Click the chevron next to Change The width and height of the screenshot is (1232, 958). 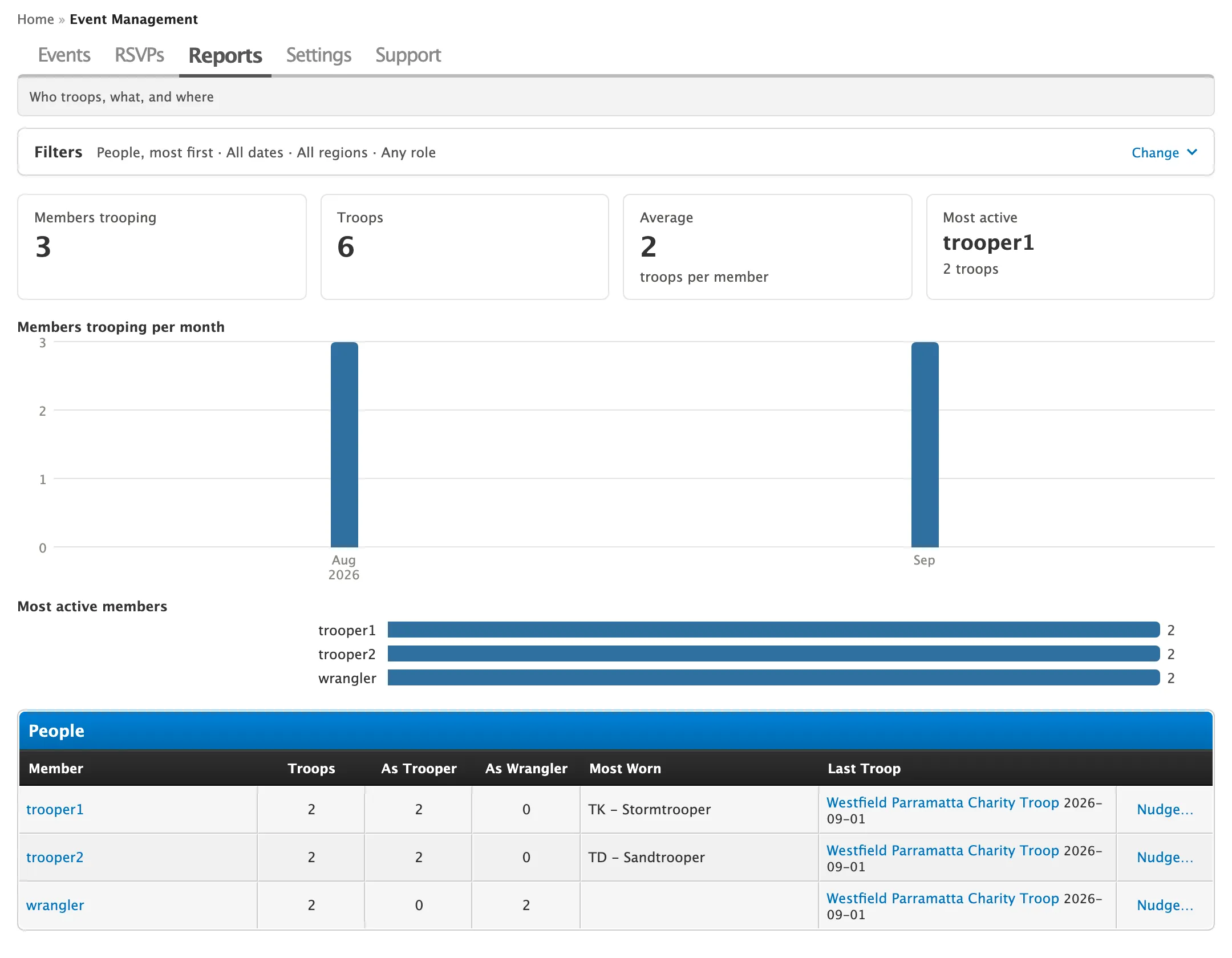(x=1192, y=152)
